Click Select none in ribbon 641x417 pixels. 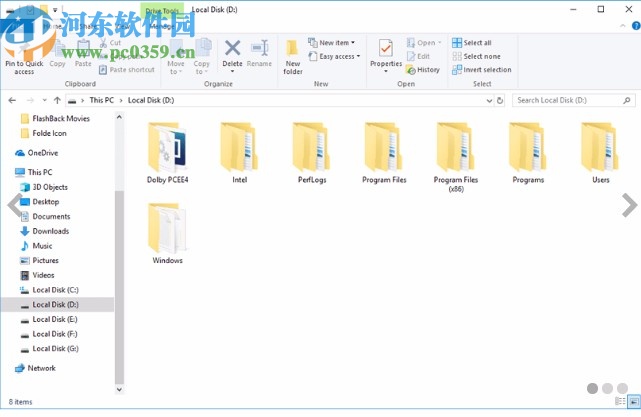pos(476,56)
